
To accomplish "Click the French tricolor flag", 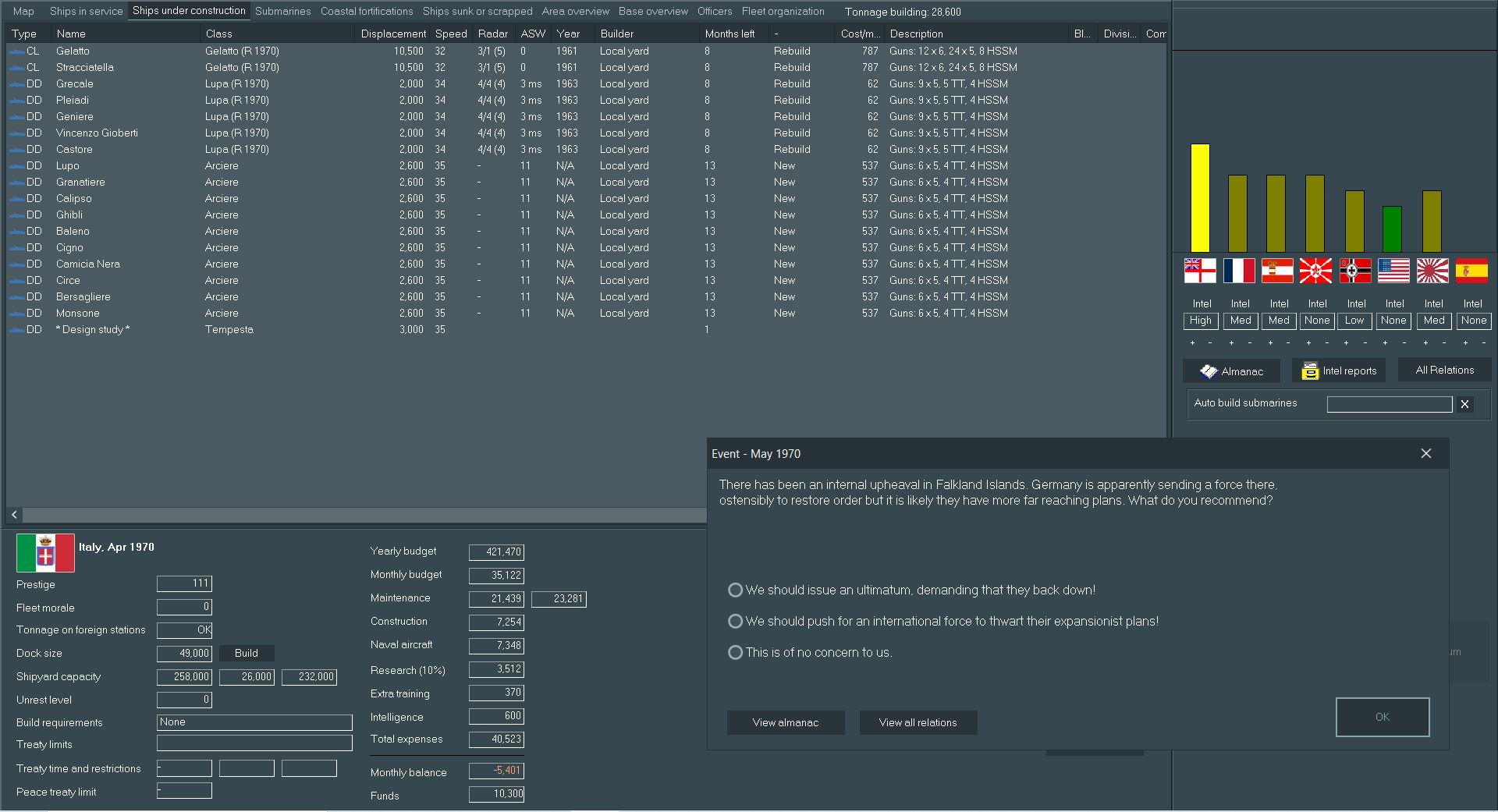I will click(x=1239, y=271).
